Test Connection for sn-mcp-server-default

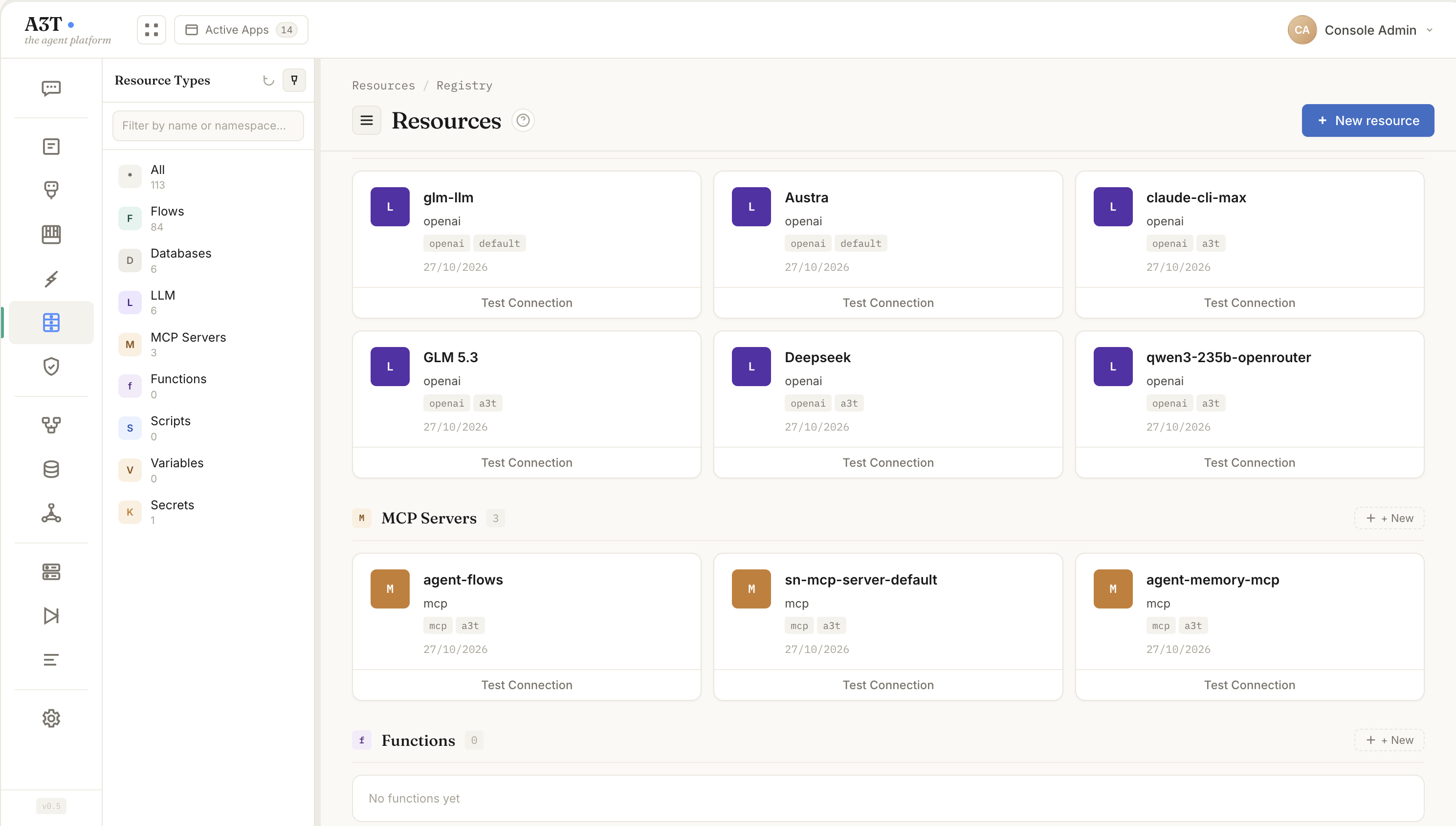pyautogui.click(x=888, y=685)
